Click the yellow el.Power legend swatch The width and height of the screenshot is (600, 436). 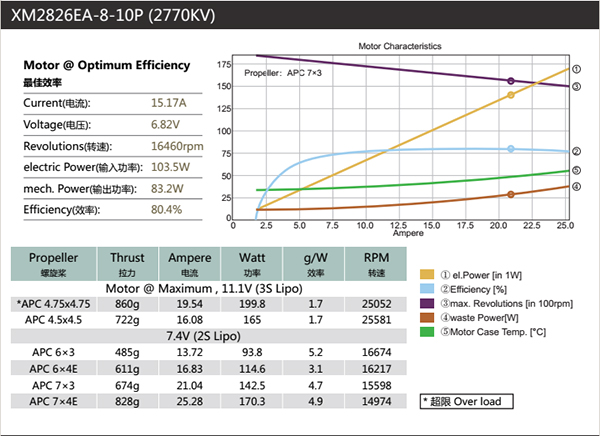[428, 274]
